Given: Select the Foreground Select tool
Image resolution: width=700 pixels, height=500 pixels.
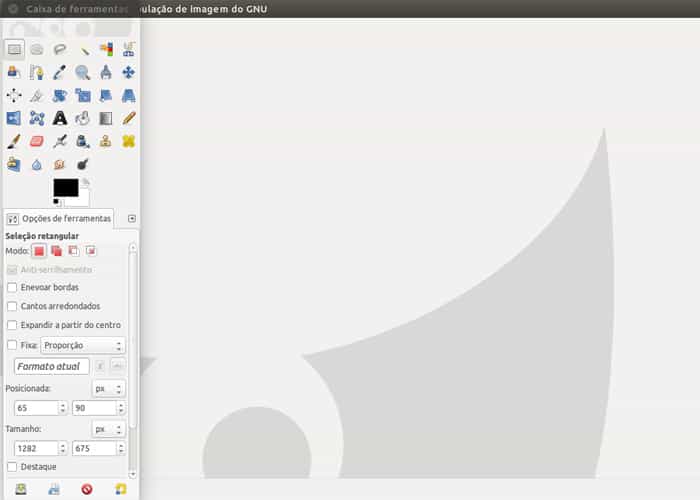Looking at the screenshot, I should click(x=14, y=72).
